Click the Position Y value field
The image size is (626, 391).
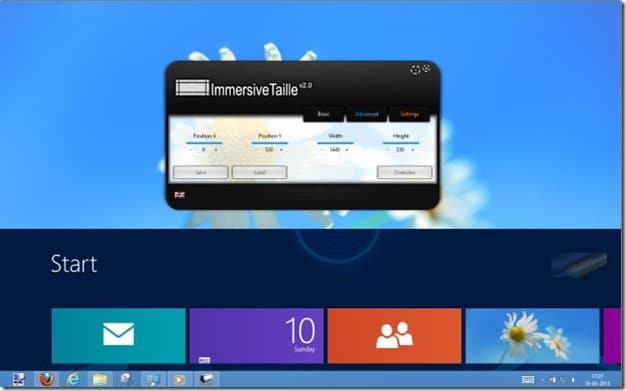coord(269,150)
